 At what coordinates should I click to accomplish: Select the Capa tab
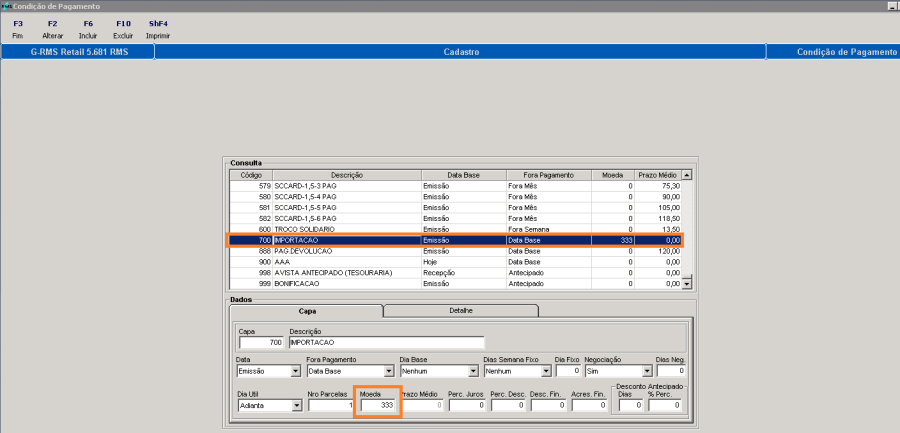click(307, 311)
